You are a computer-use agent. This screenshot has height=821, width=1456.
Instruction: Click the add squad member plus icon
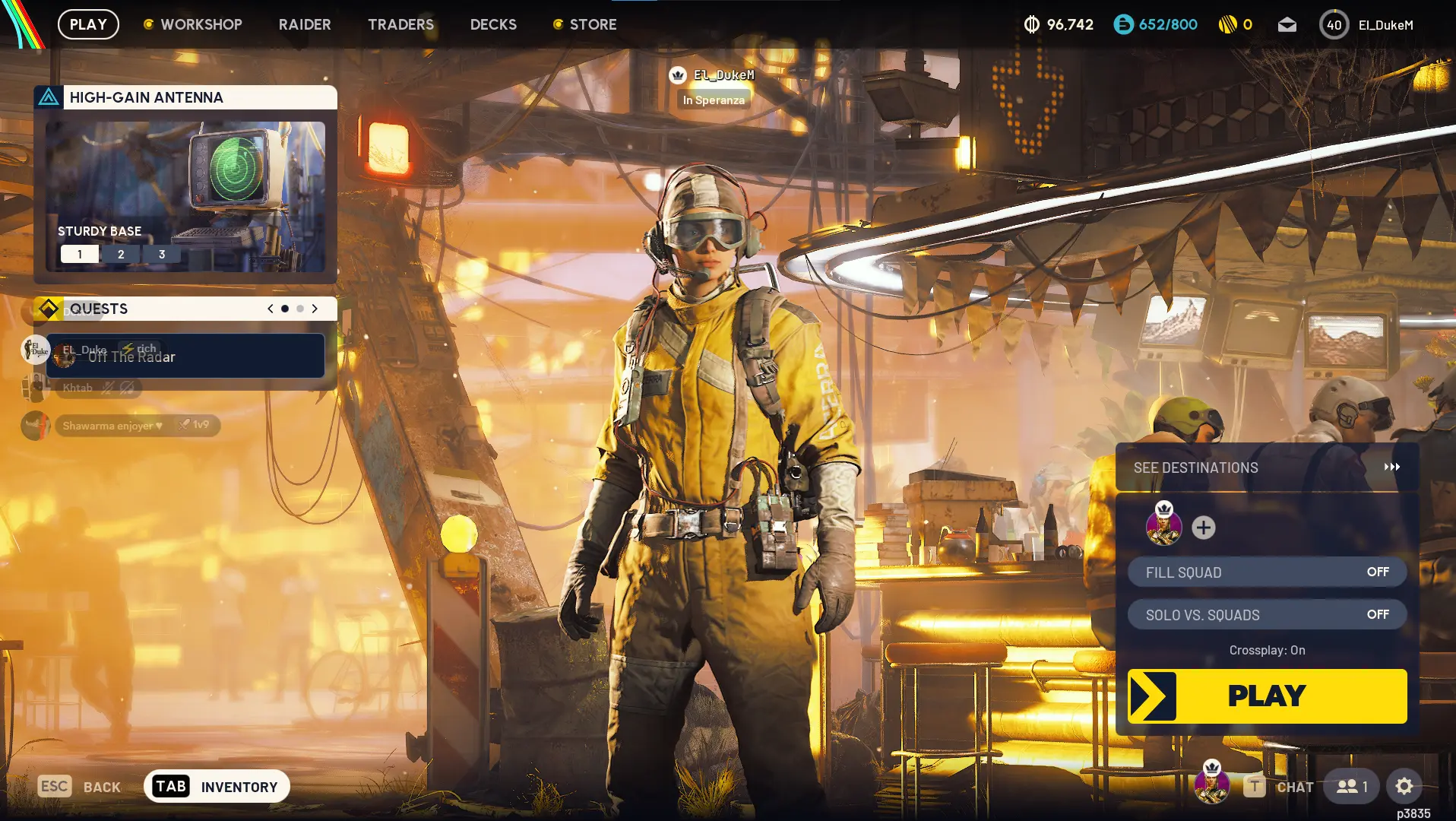[1203, 528]
